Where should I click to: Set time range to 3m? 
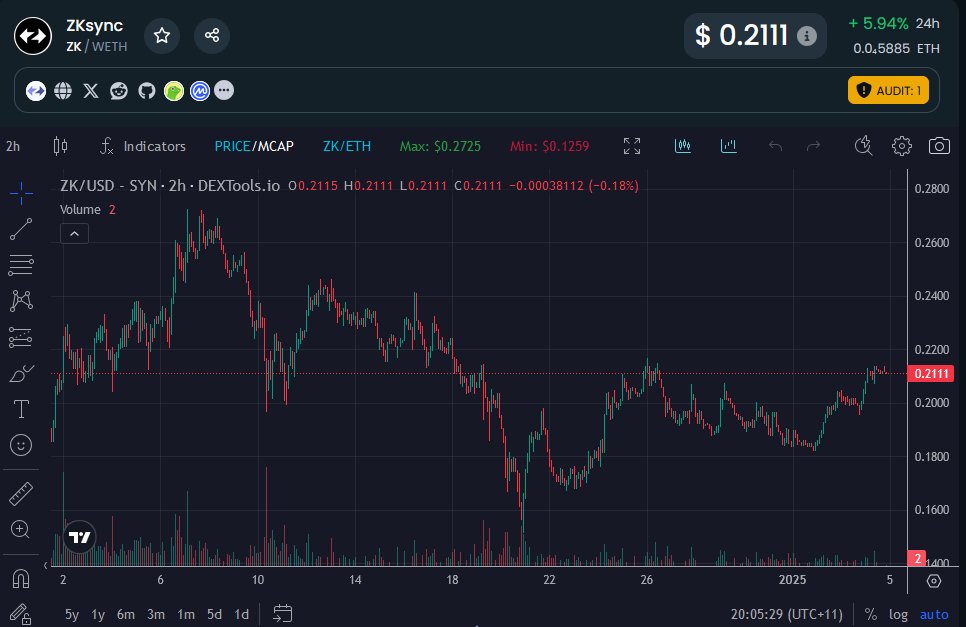point(156,614)
